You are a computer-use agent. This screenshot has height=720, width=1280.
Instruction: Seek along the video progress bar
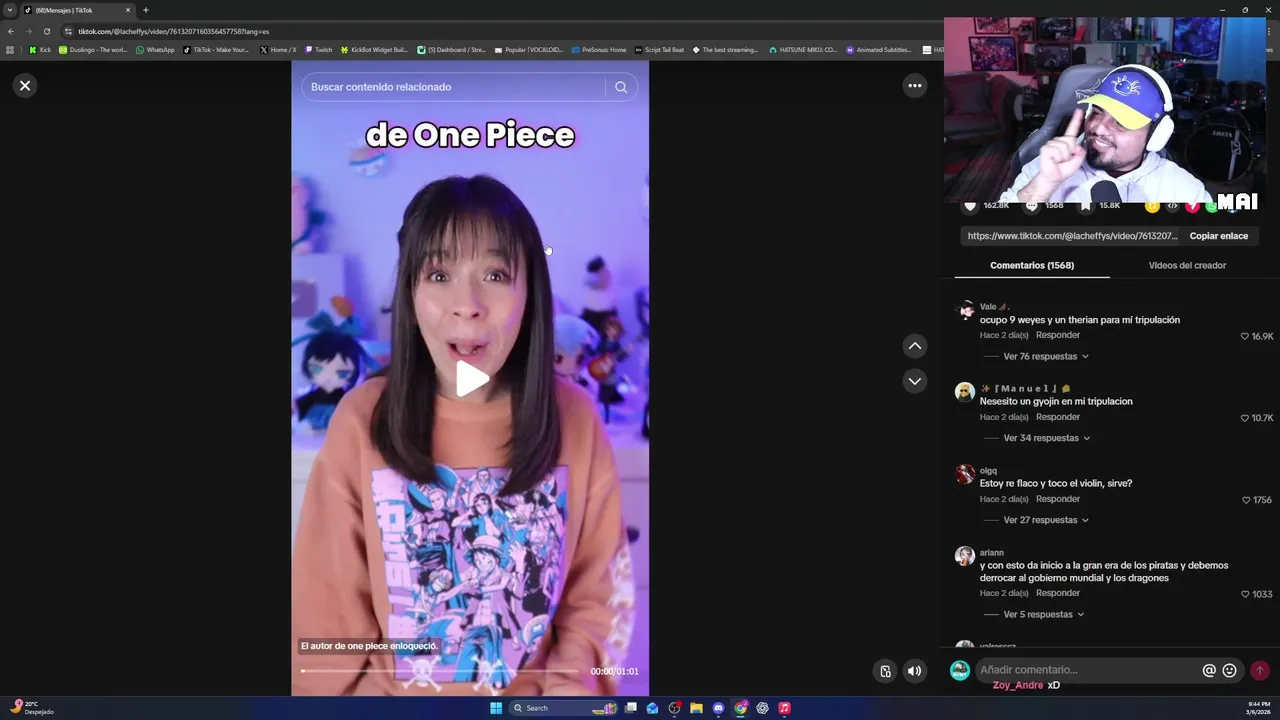pos(440,671)
